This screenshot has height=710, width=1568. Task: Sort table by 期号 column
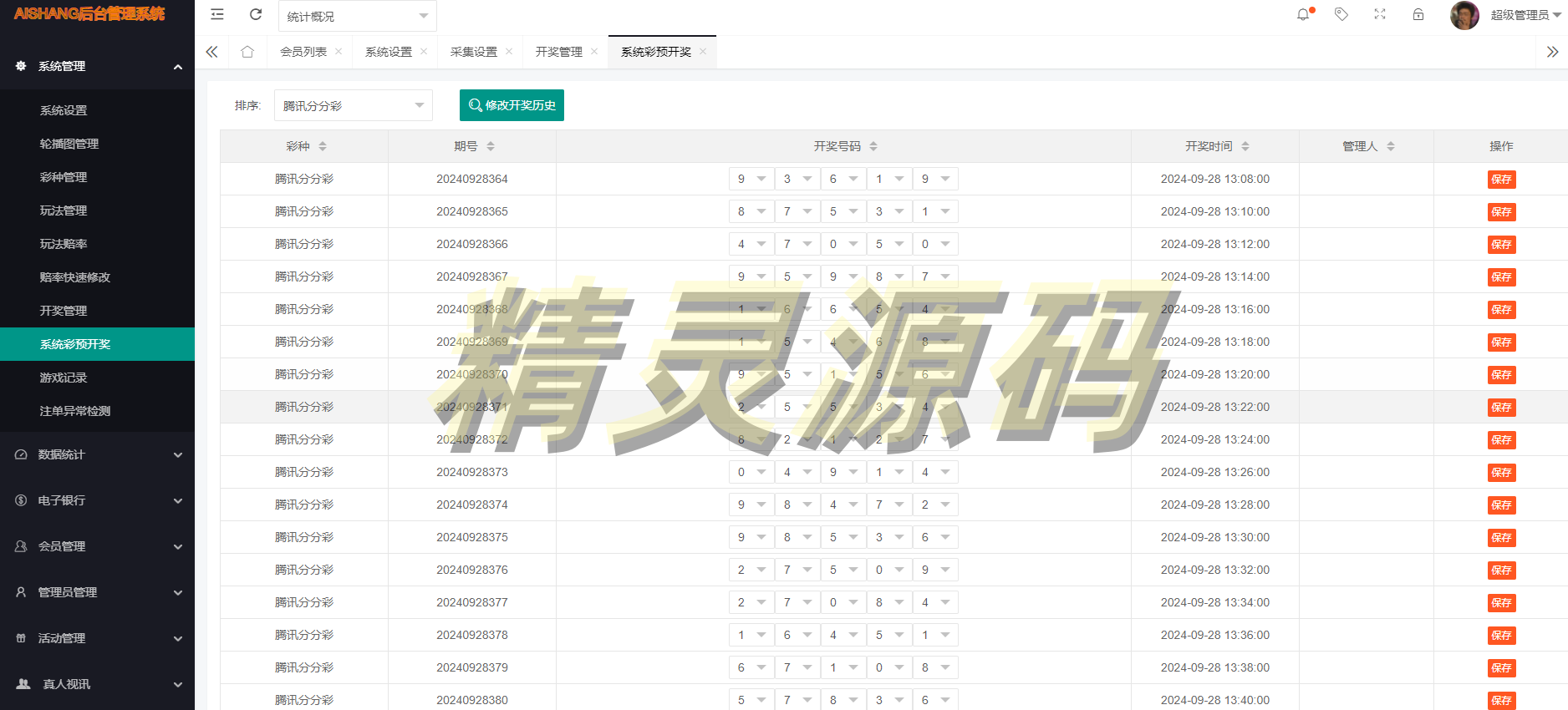click(491, 146)
